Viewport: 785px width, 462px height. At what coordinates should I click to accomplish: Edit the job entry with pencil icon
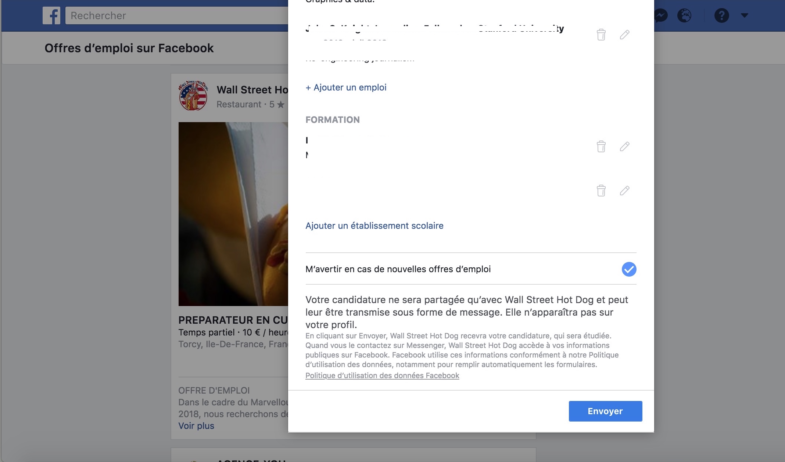point(624,35)
